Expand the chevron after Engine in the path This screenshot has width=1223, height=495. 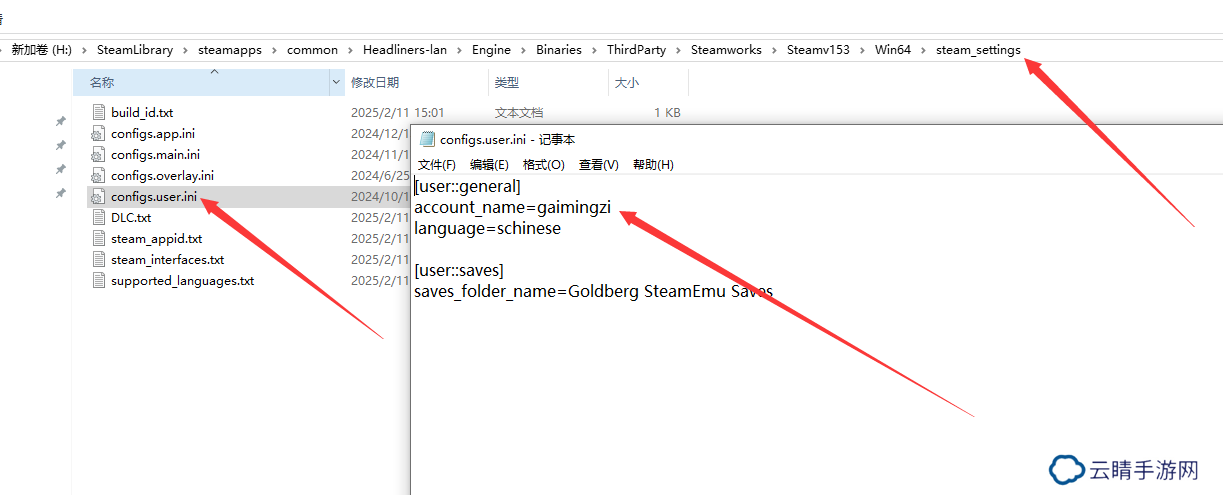click(x=523, y=50)
